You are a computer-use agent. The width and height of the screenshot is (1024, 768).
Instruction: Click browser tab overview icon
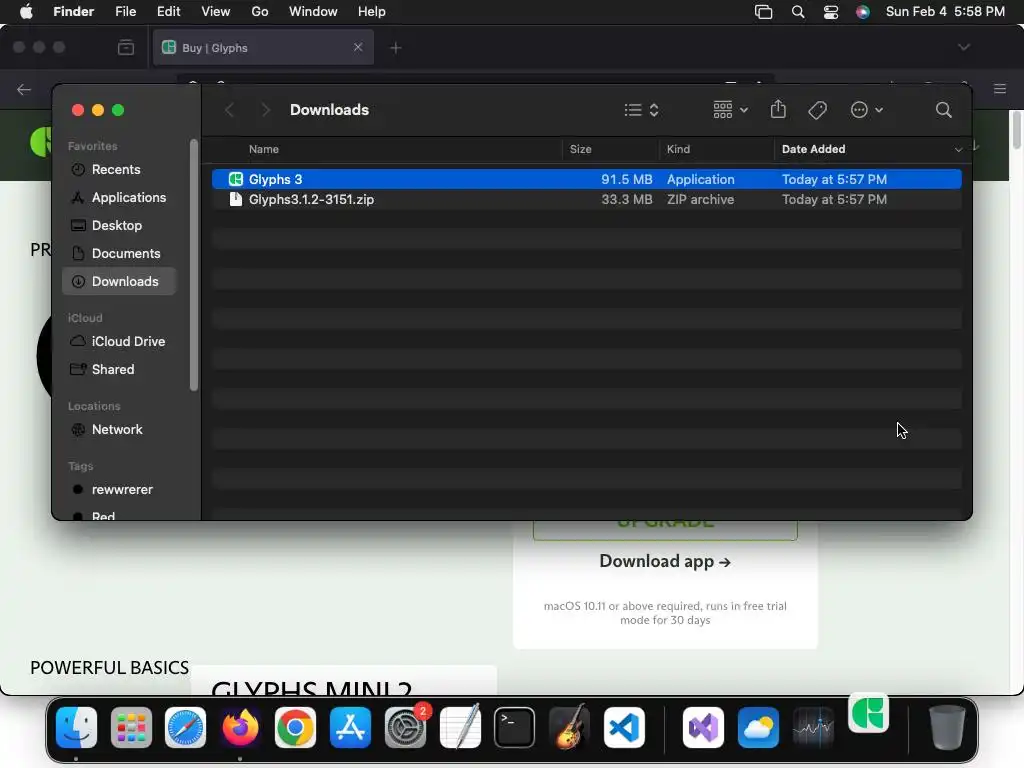pyautogui.click(x=125, y=47)
